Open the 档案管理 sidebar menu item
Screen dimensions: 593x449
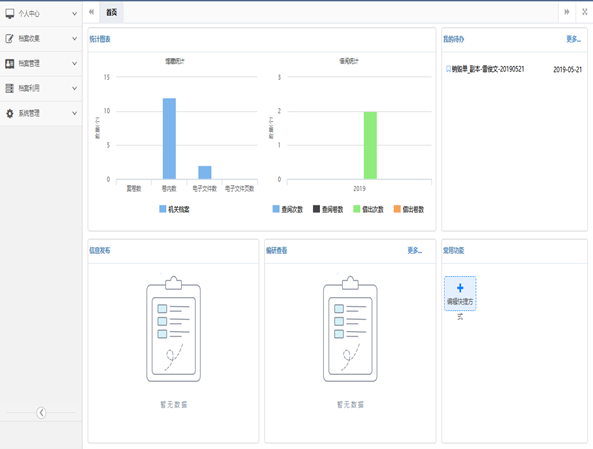click(41, 64)
